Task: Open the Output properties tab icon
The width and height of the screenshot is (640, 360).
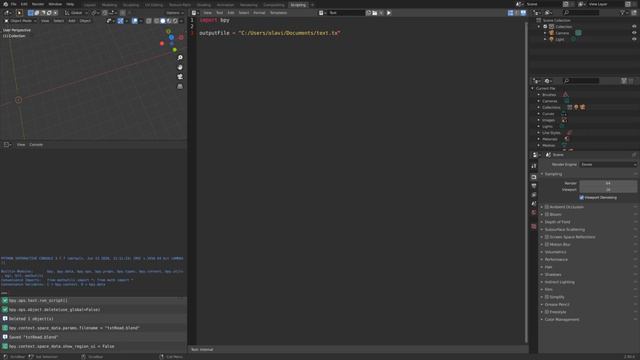Action: [x=534, y=186]
